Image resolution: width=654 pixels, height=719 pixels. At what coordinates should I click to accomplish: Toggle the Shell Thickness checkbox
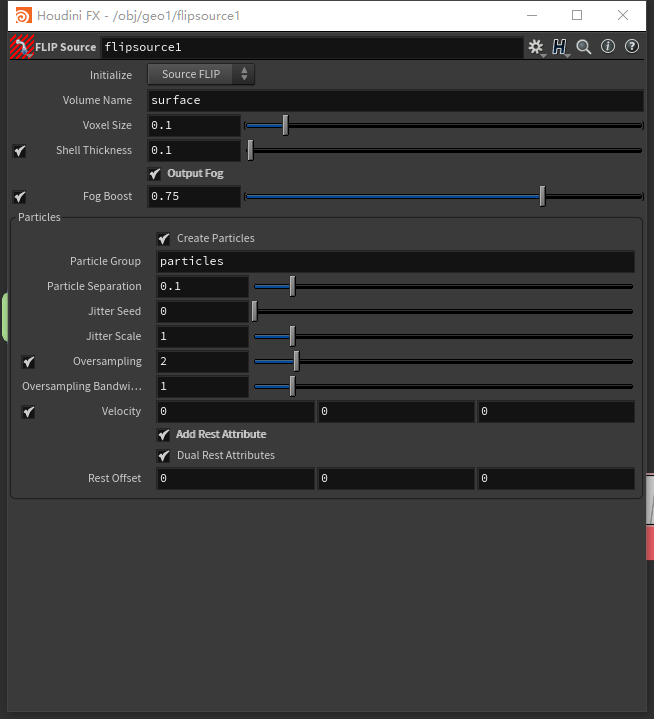click(x=19, y=151)
